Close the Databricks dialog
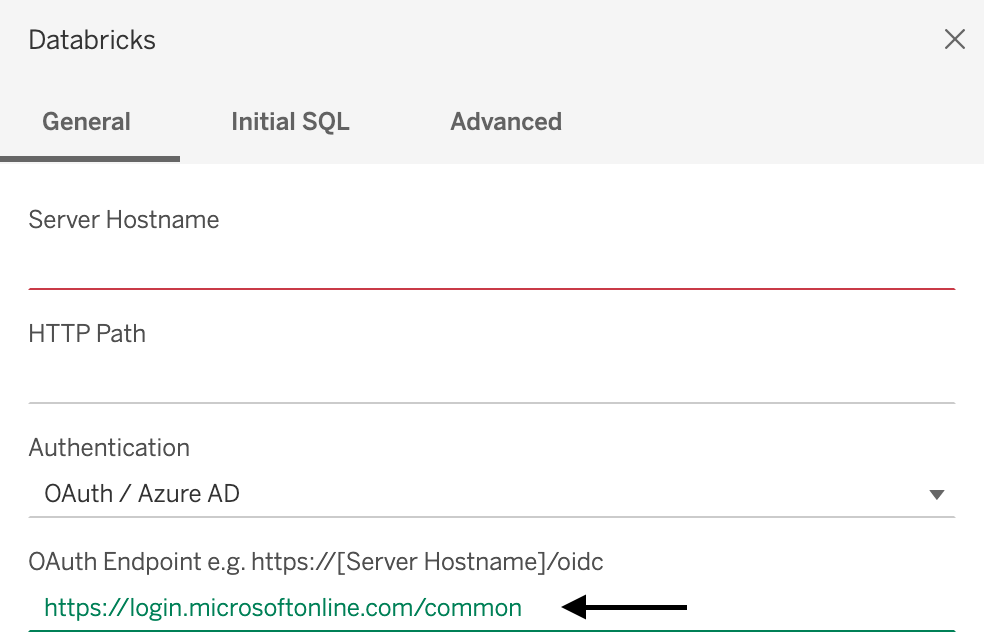 [955, 40]
